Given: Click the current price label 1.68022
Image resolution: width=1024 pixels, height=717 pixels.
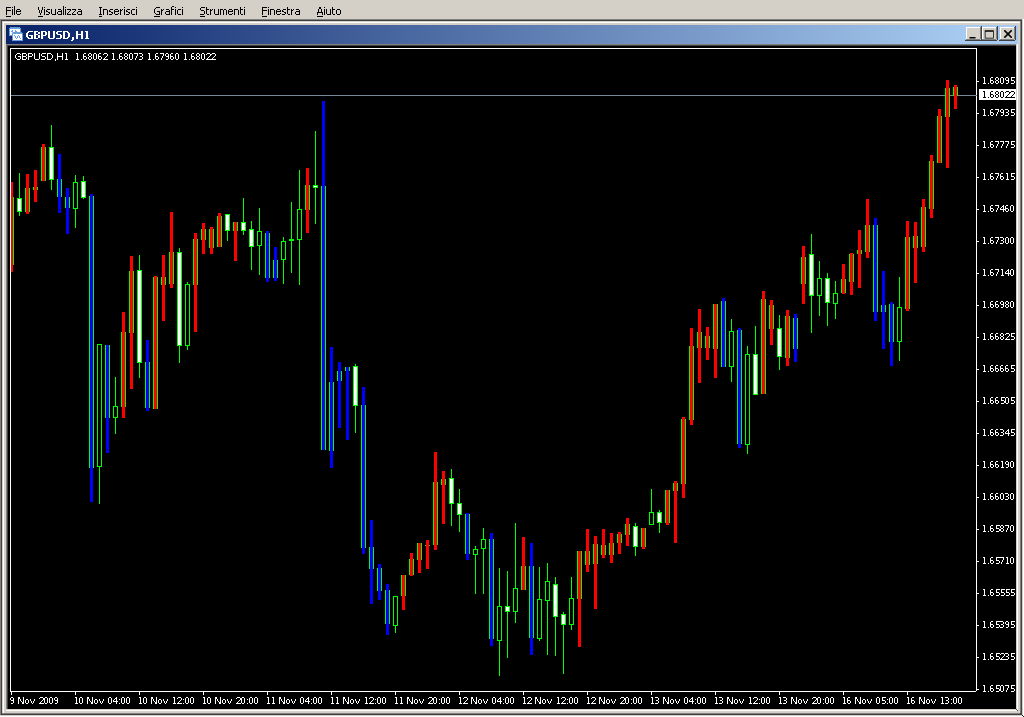Looking at the screenshot, I should coord(997,95).
